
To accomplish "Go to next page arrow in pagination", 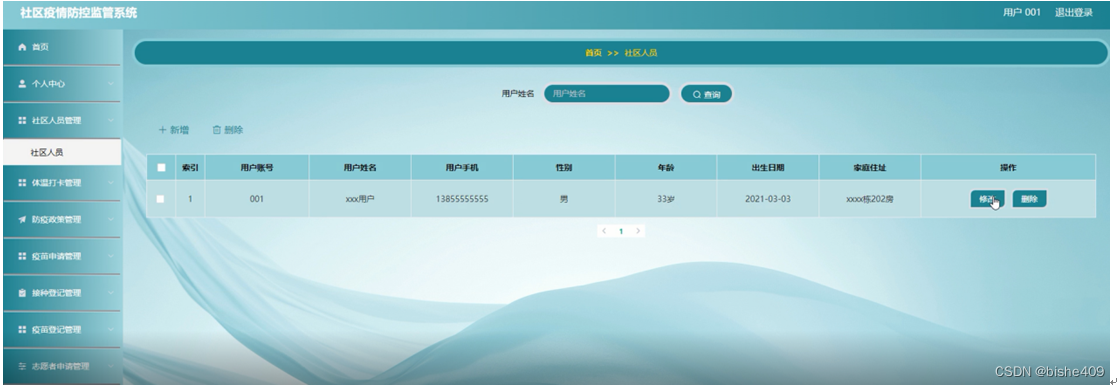I will (639, 231).
